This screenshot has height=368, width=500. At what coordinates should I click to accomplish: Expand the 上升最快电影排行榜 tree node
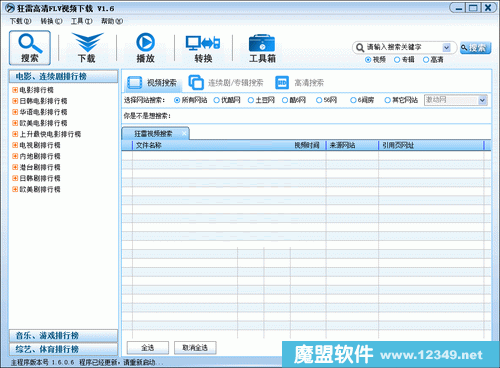pyautogui.click(x=15, y=134)
